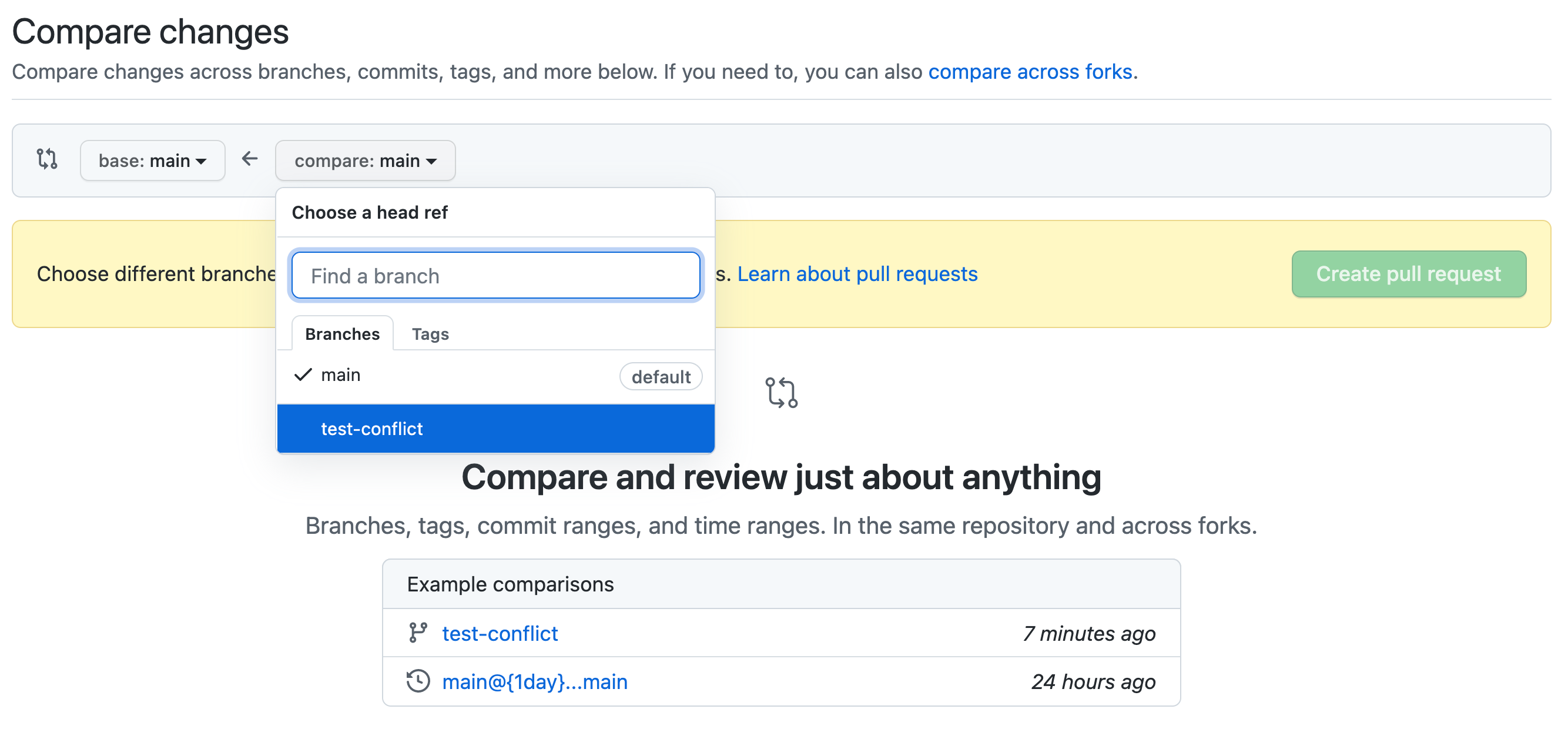Focus the Find a branch field
This screenshot has width=1568, height=729.
coord(495,276)
